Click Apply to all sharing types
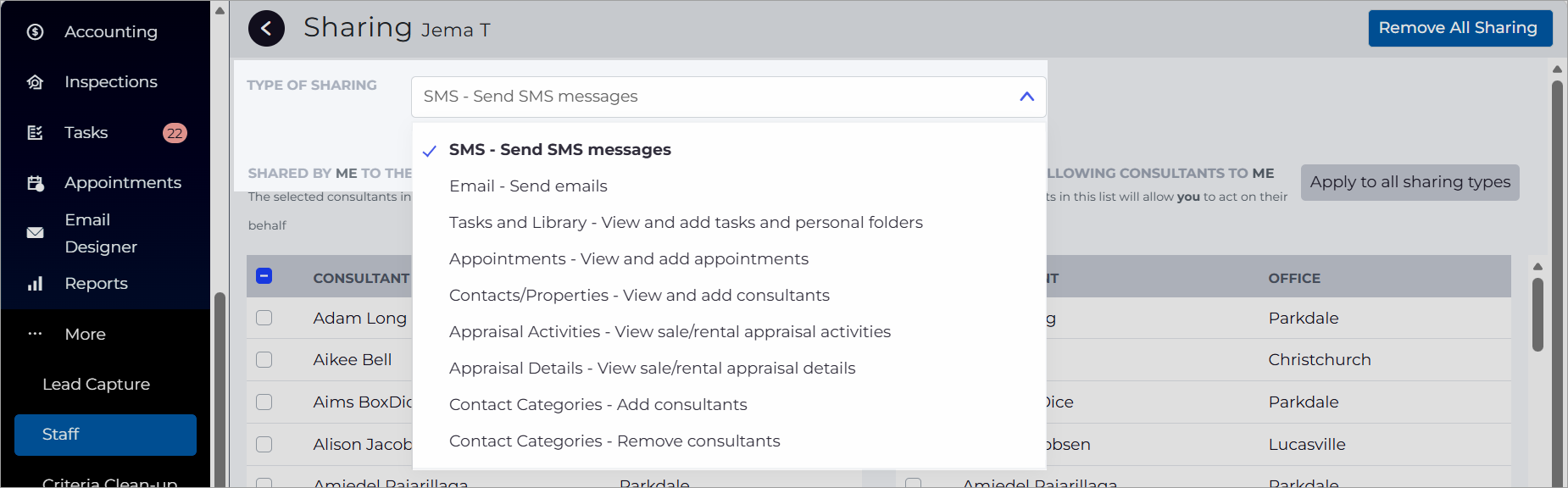 (x=1410, y=182)
